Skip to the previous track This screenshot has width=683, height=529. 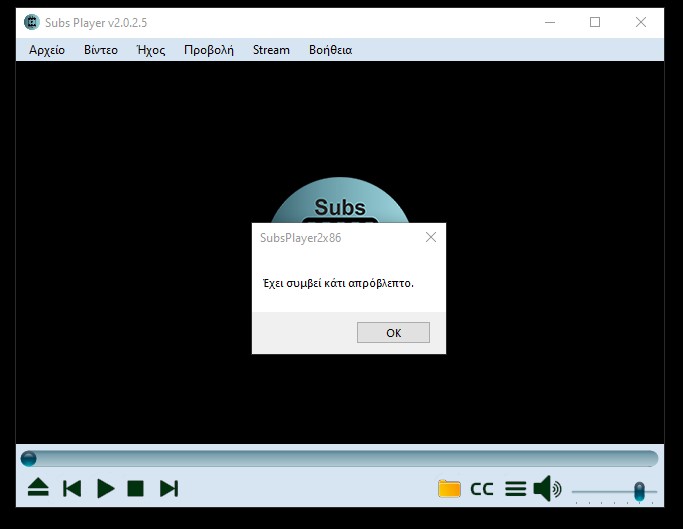pos(72,488)
